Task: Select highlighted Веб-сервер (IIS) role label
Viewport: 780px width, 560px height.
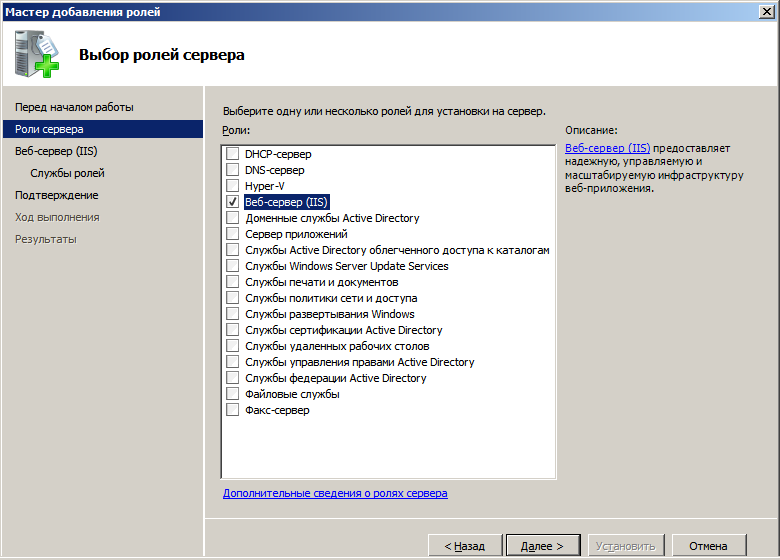Action: pos(286,201)
